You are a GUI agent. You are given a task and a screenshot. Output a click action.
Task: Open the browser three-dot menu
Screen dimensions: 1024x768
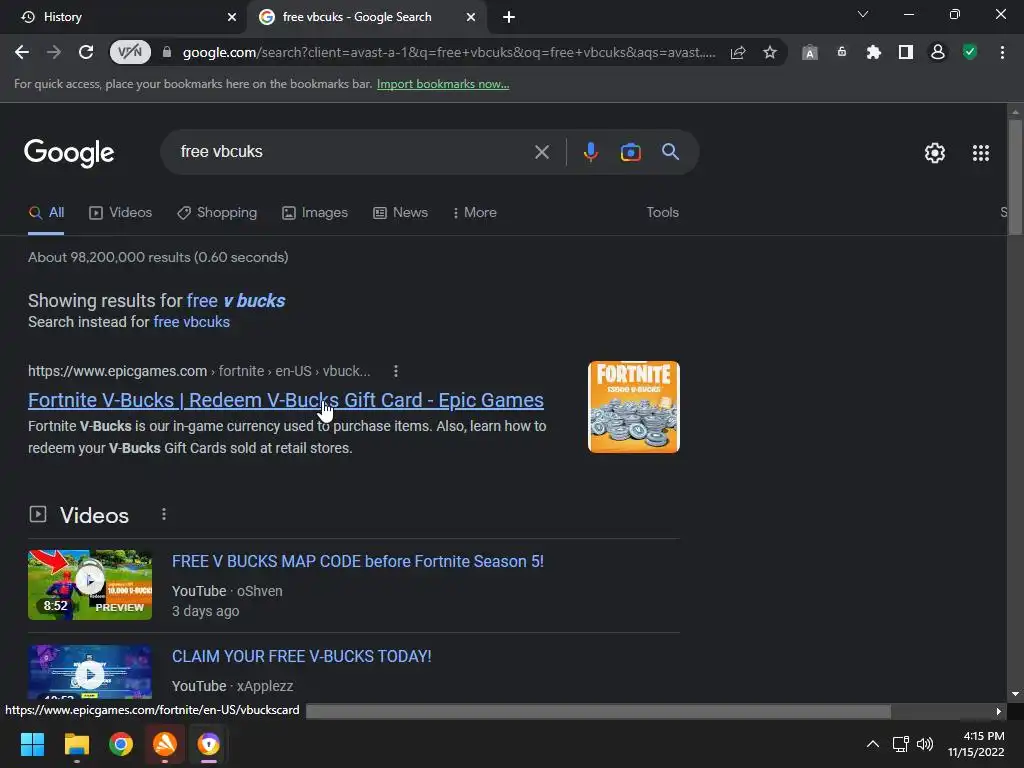(x=1002, y=52)
